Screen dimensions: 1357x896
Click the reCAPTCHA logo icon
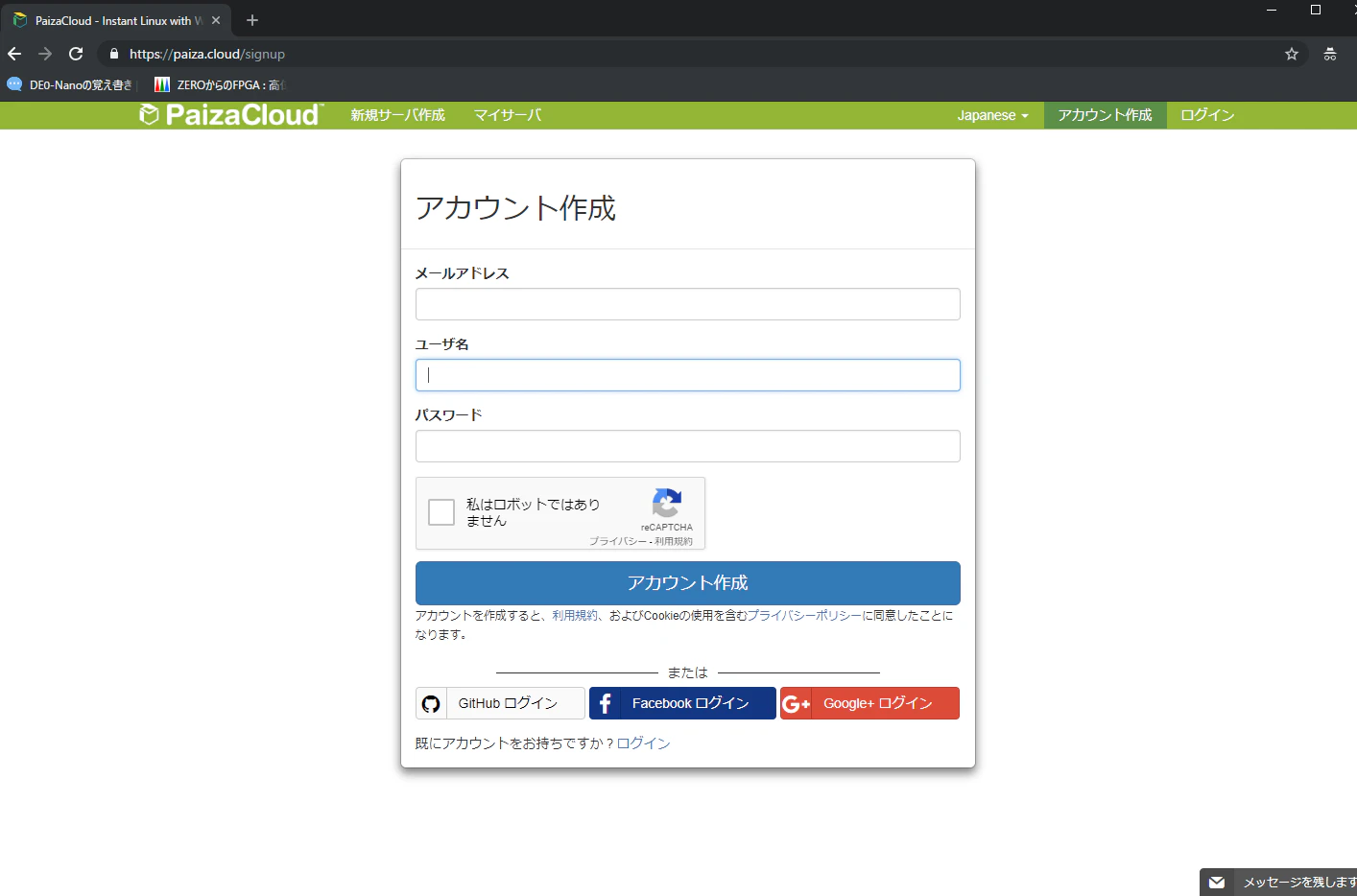pos(667,503)
